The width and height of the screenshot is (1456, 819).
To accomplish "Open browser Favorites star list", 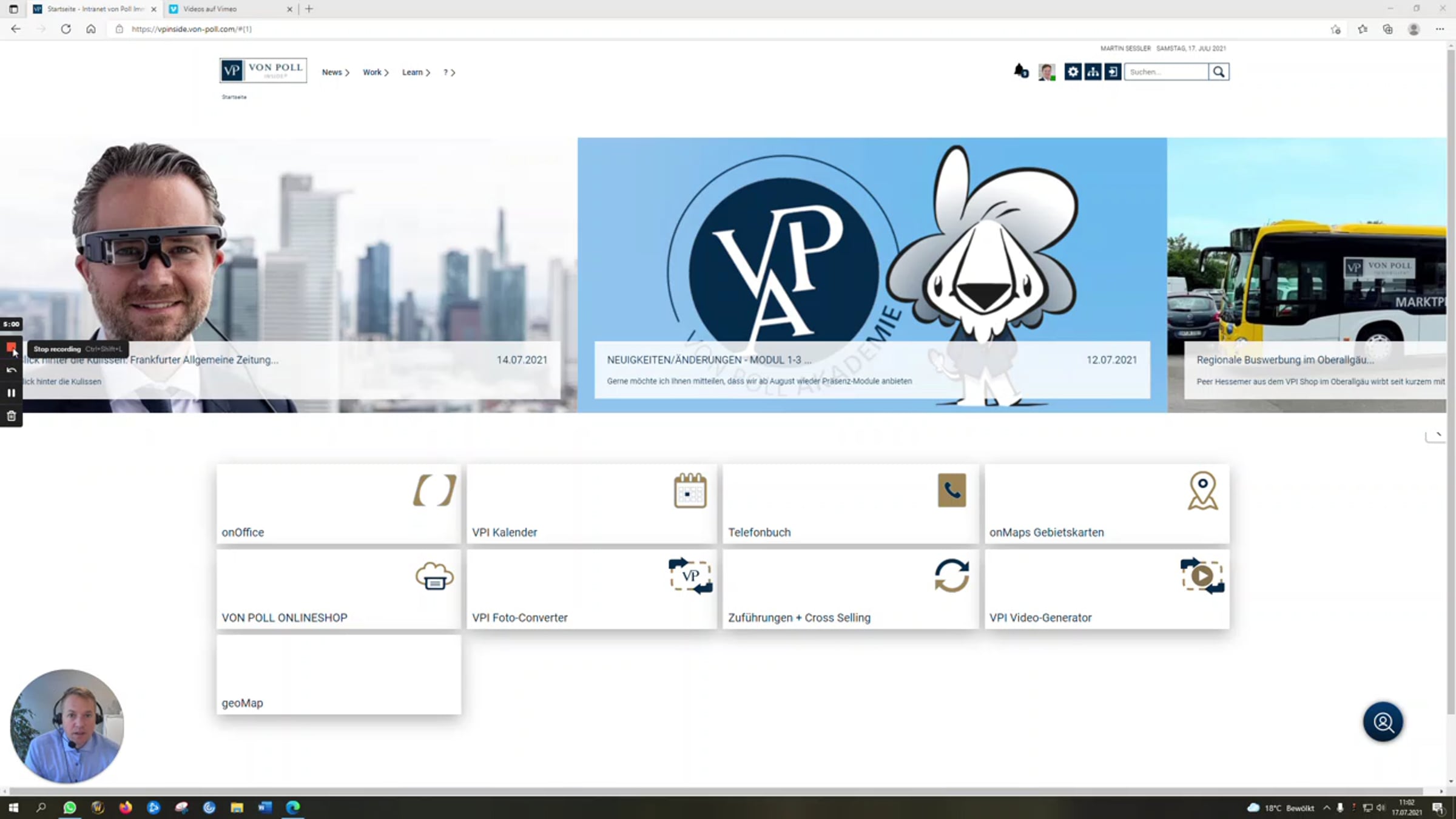I will point(1363,29).
